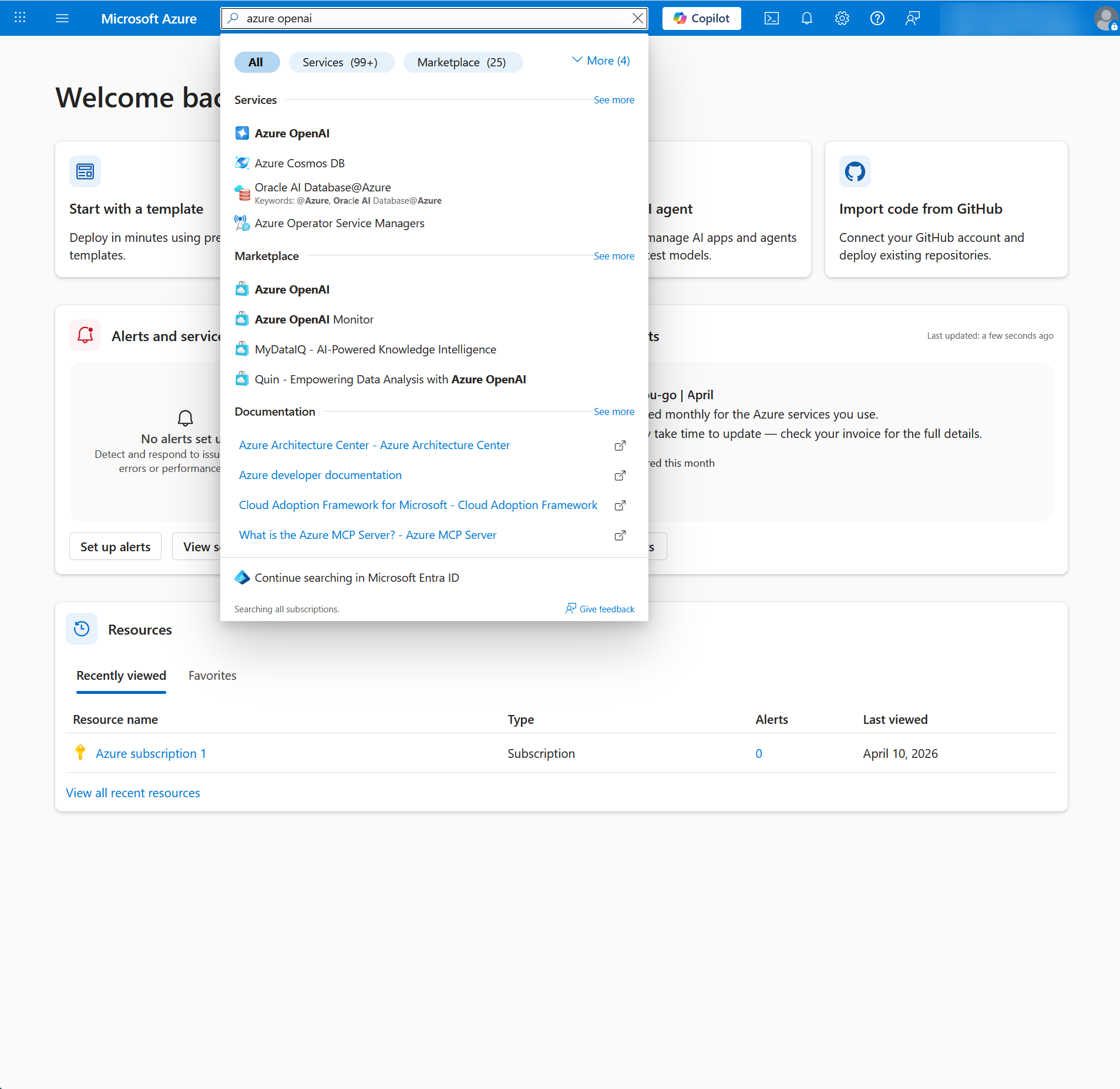Clear the search box with the X
Viewport: 1120px width, 1089px height.
point(637,18)
